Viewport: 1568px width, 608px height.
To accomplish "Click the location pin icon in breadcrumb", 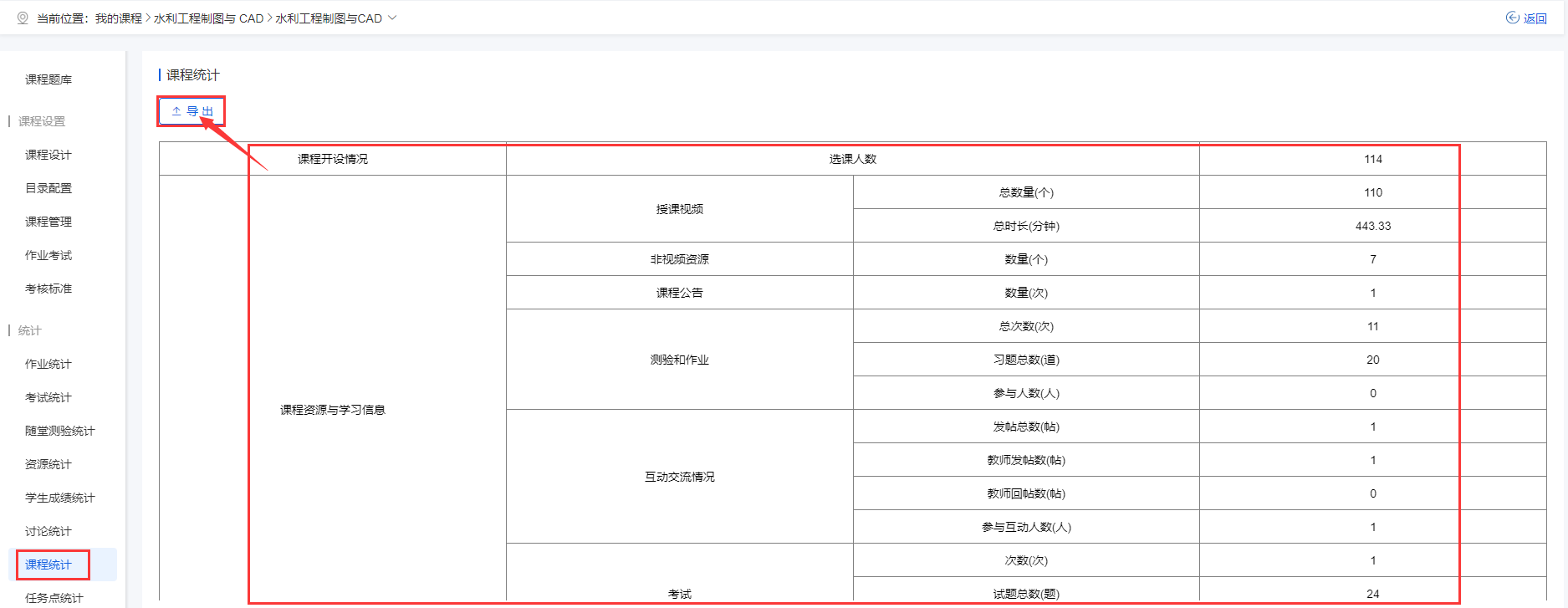I will pyautogui.click(x=23, y=18).
